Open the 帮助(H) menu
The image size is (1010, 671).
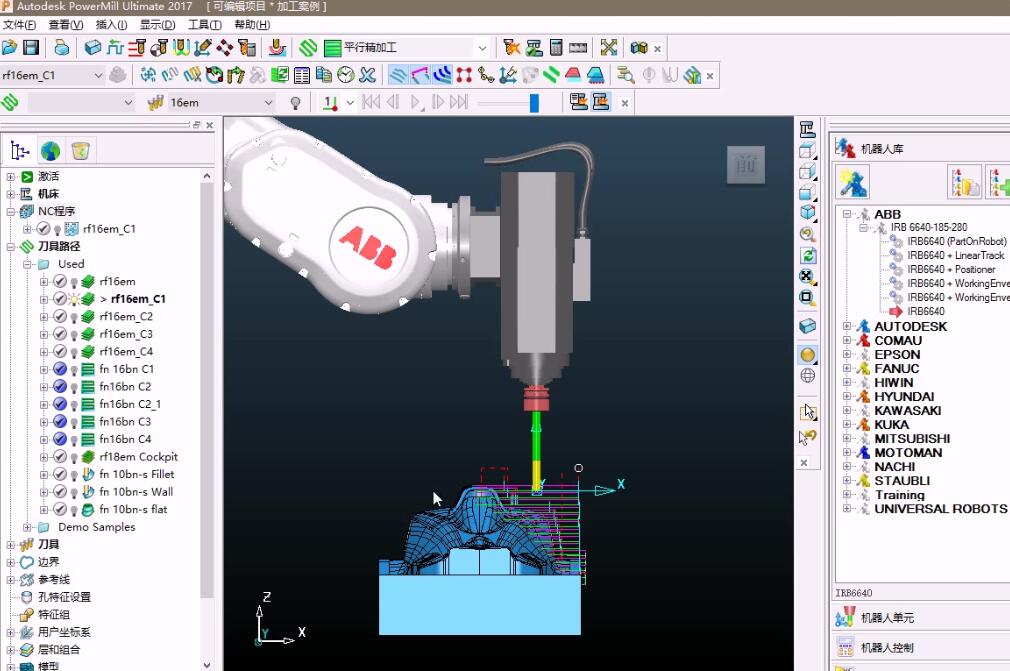(x=252, y=24)
